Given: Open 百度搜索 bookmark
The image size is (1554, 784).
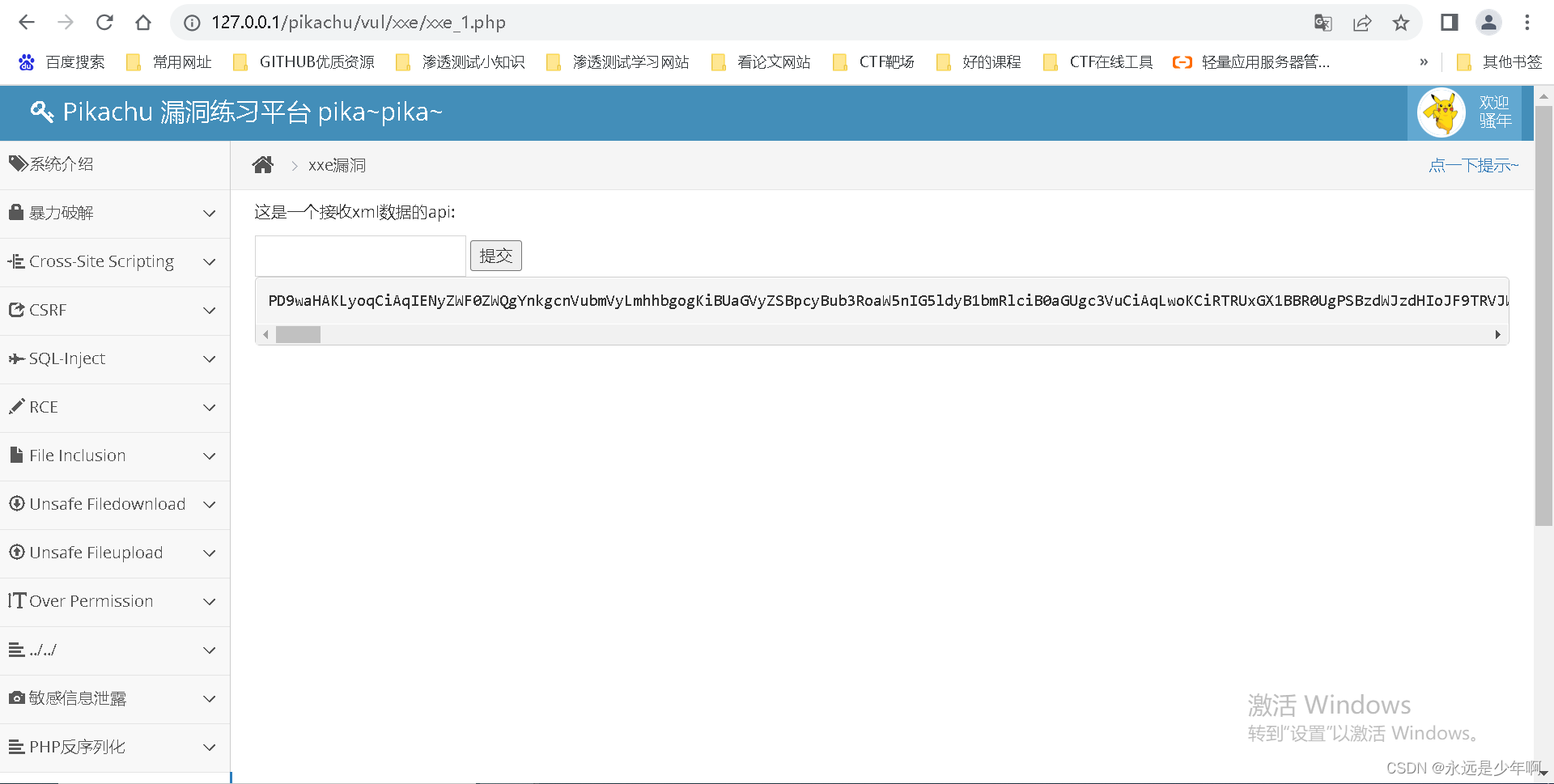Looking at the screenshot, I should [62, 62].
